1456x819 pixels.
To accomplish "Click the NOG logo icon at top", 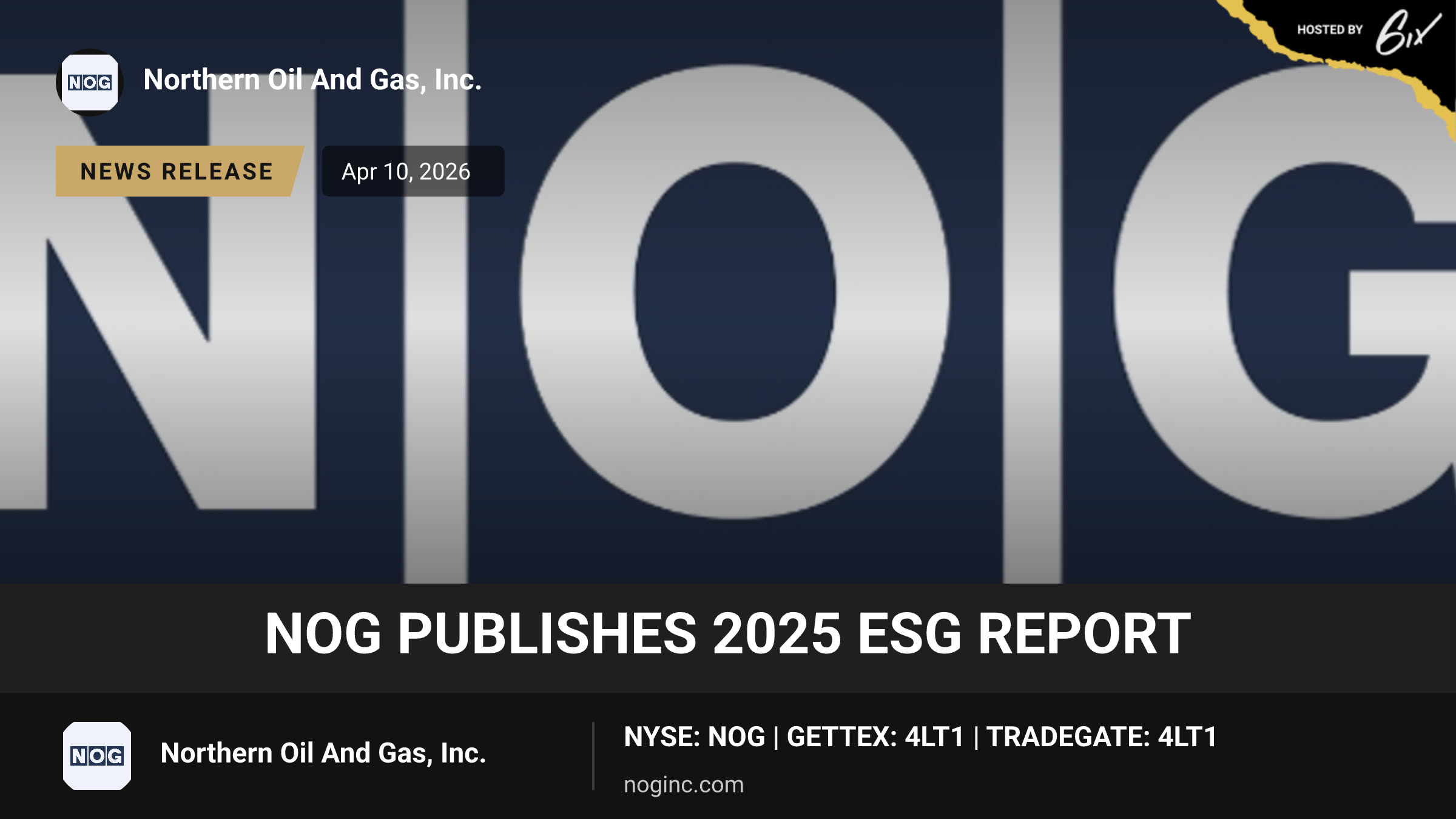I will coord(90,83).
